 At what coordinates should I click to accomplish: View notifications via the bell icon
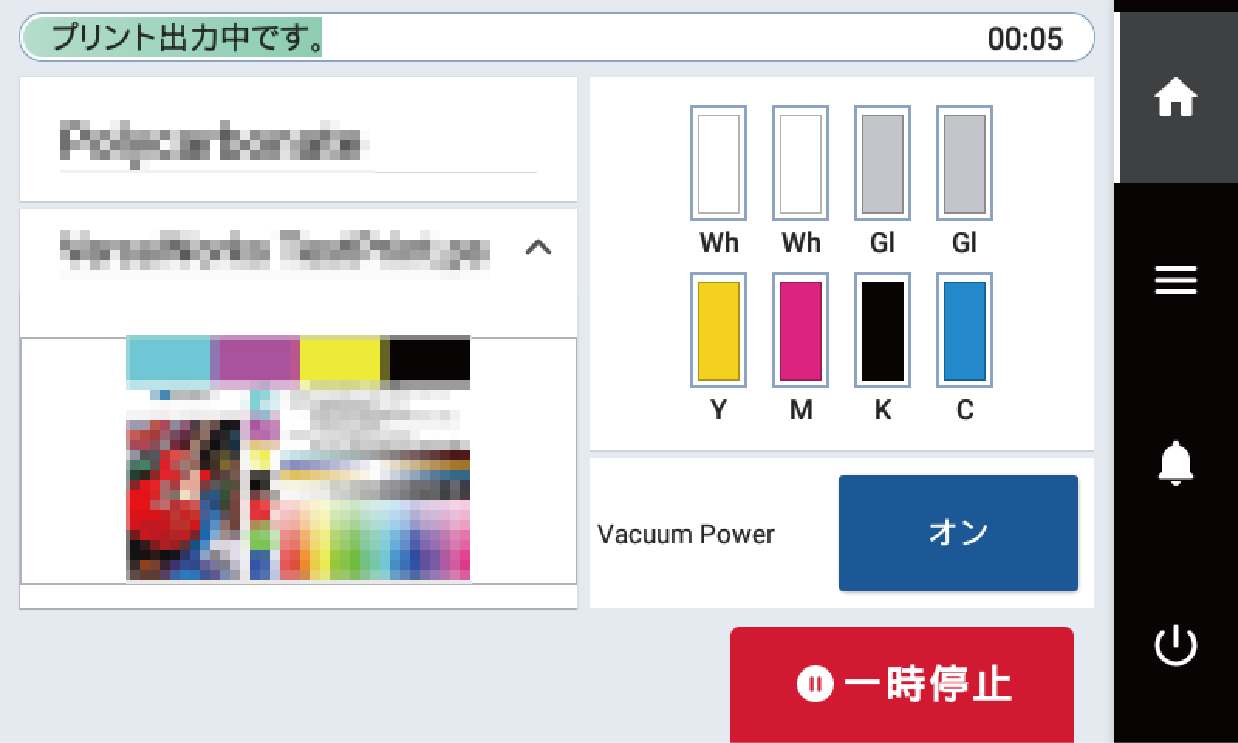coord(1176,463)
